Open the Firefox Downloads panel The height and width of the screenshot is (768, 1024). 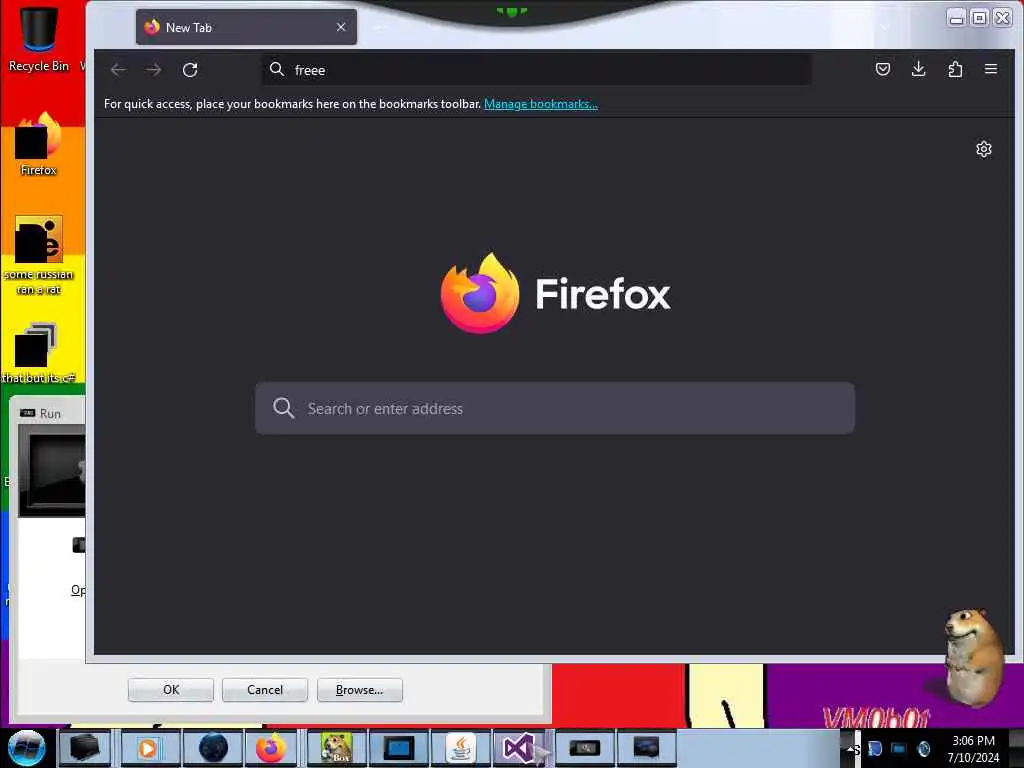(918, 69)
